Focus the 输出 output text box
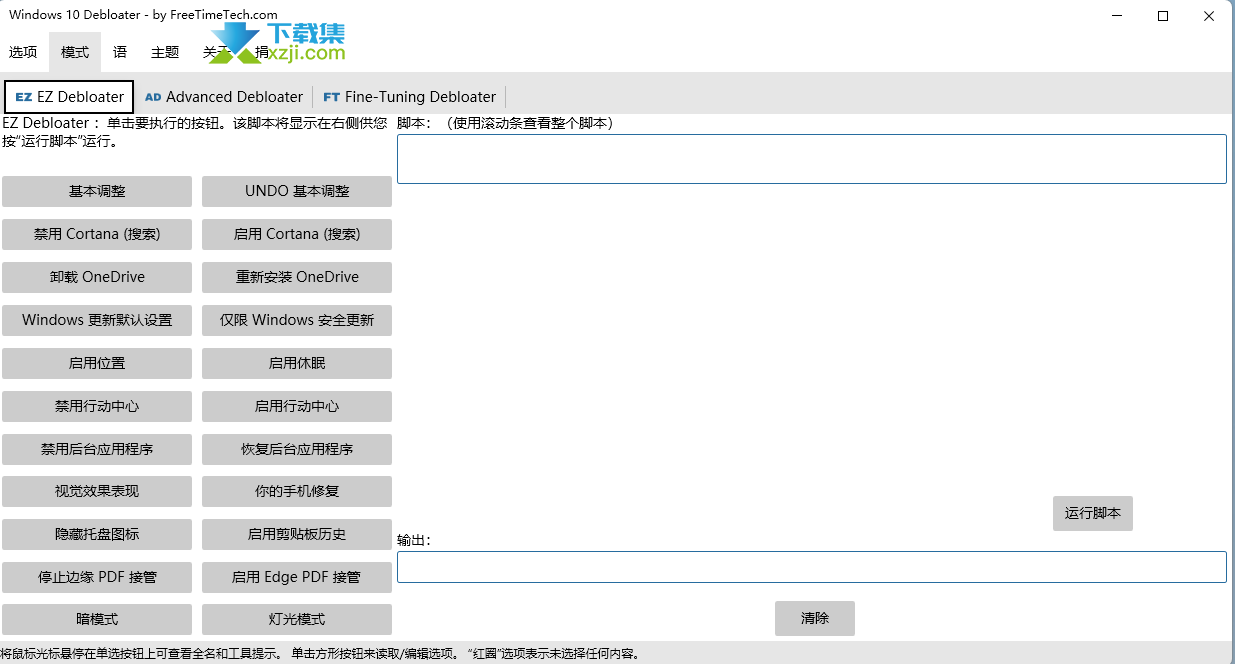 812,567
